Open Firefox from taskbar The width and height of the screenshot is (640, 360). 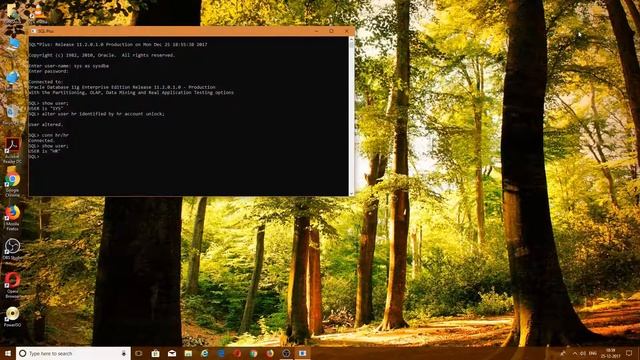[x=270, y=353]
